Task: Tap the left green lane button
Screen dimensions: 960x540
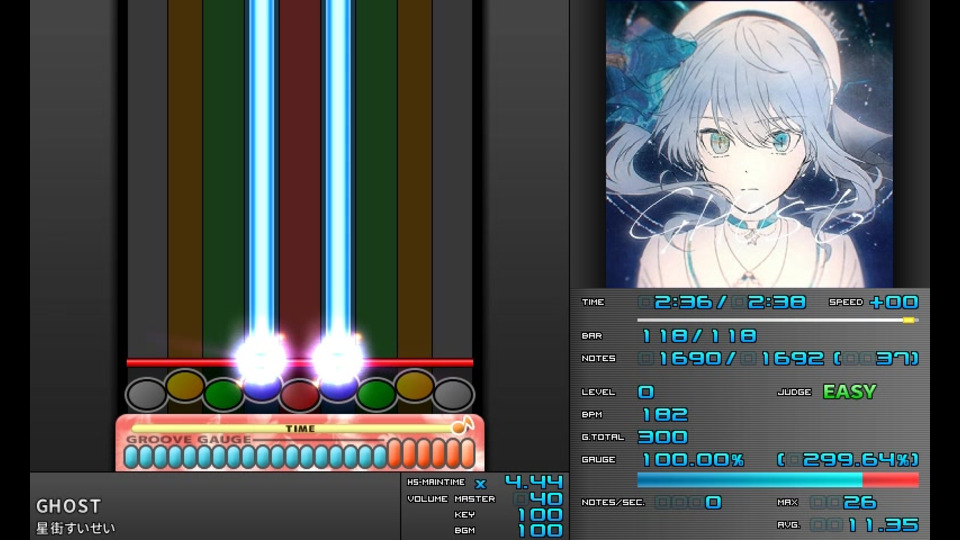Action: (x=223, y=395)
